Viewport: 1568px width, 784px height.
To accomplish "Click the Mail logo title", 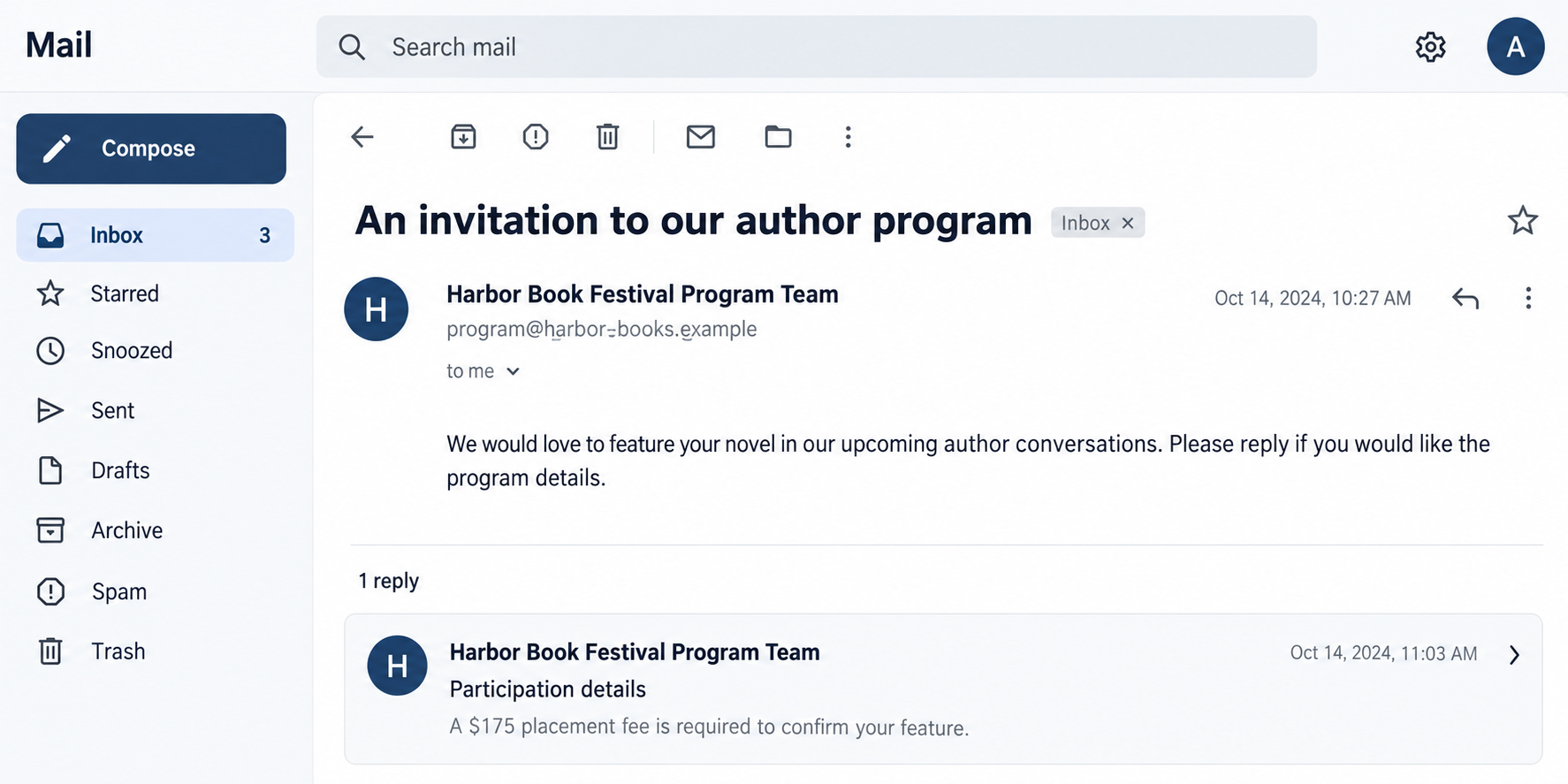I will pyautogui.click(x=58, y=45).
